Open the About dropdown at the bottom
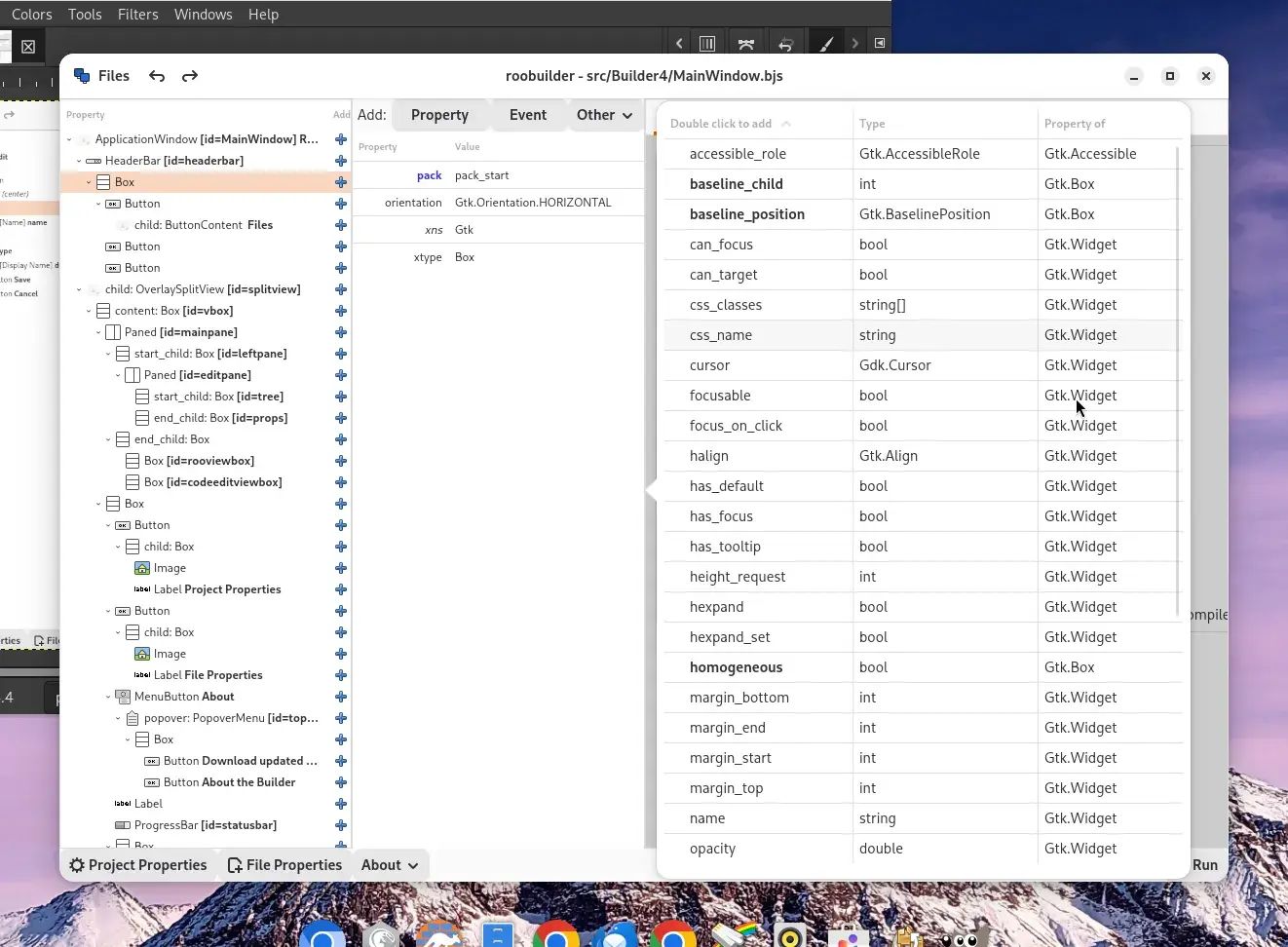 click(x=389, y=864)
